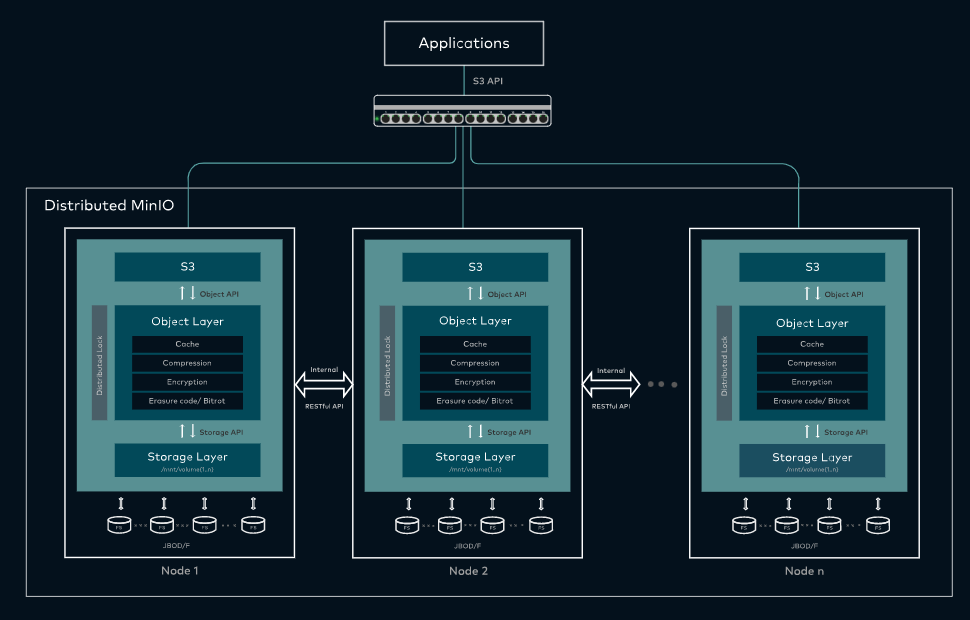Click the S3 API label
Image resolution: width=970 pixels, height=620 pixels.
pos(487,81)
